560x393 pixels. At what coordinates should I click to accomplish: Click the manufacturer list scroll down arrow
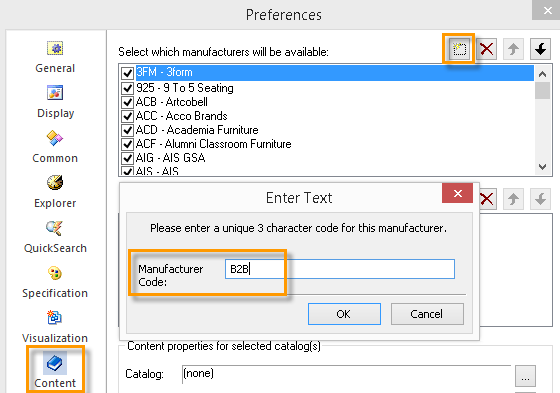tap(542, 166)
